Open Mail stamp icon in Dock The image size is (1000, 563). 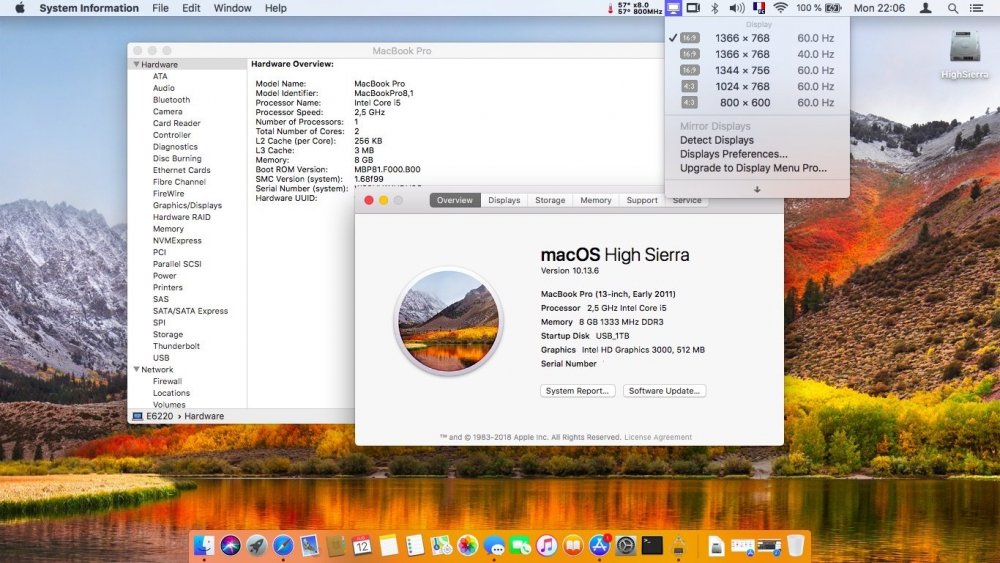coord(309,546)
